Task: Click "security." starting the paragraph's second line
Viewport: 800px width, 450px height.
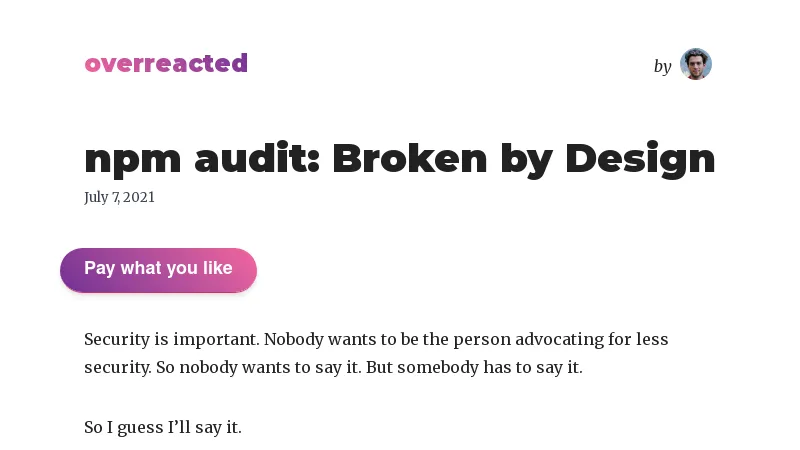Action: click(x=117, y=367)
